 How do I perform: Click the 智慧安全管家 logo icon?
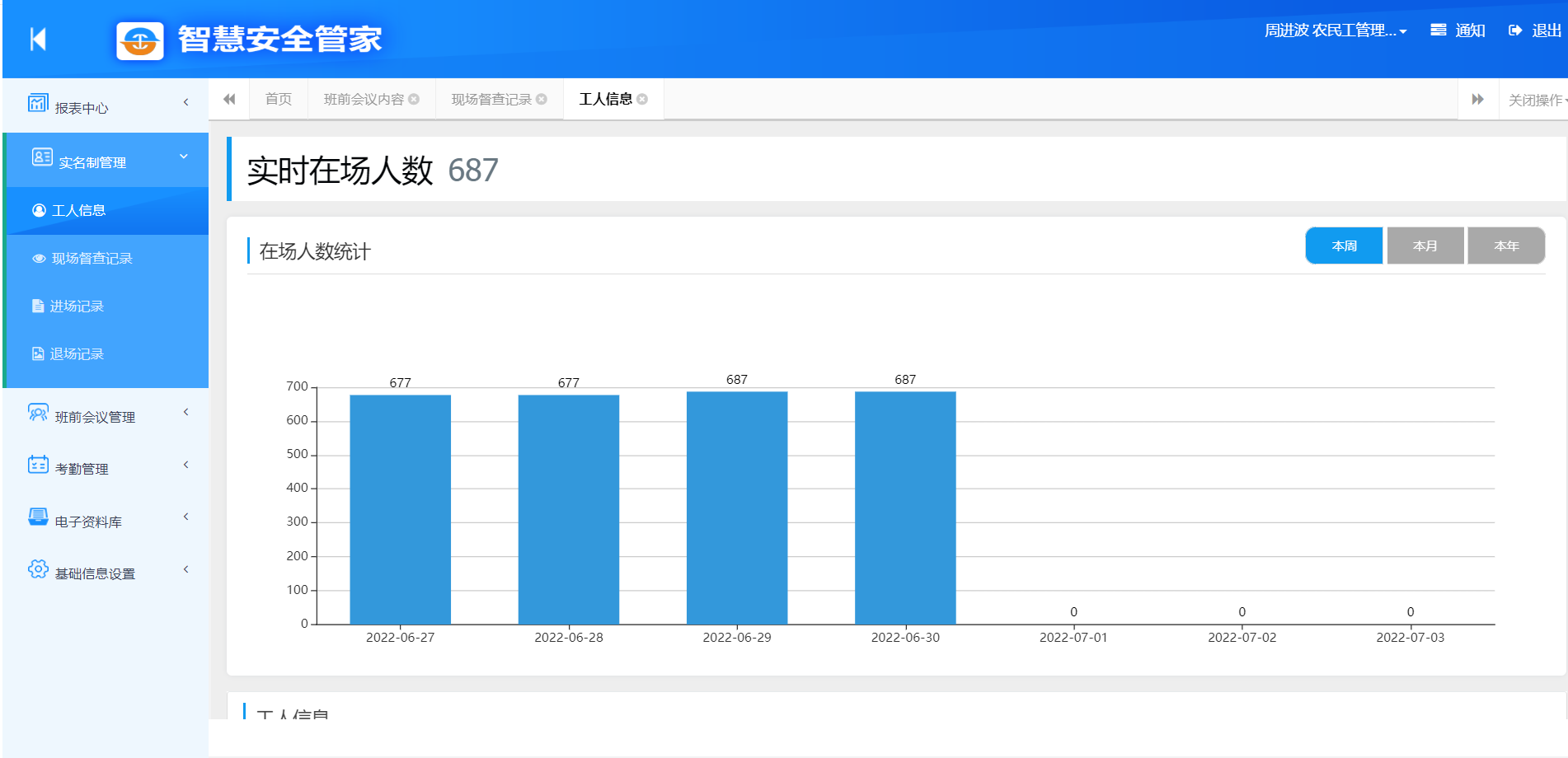click(140, 40)
